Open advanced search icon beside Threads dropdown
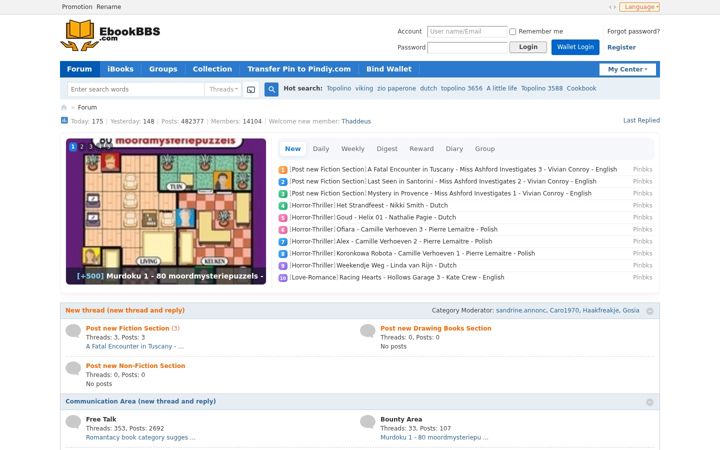720x450 pixels. [x=251, y=90]
